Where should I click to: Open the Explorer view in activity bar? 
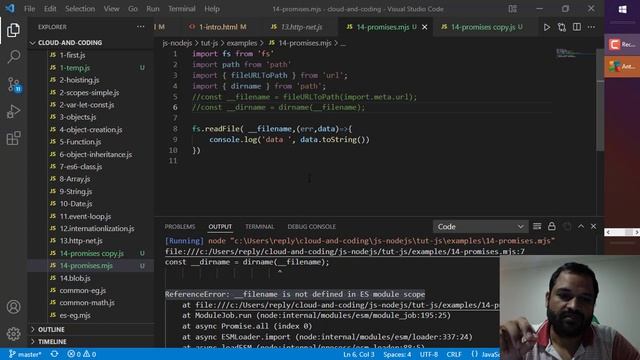point(13,30)
